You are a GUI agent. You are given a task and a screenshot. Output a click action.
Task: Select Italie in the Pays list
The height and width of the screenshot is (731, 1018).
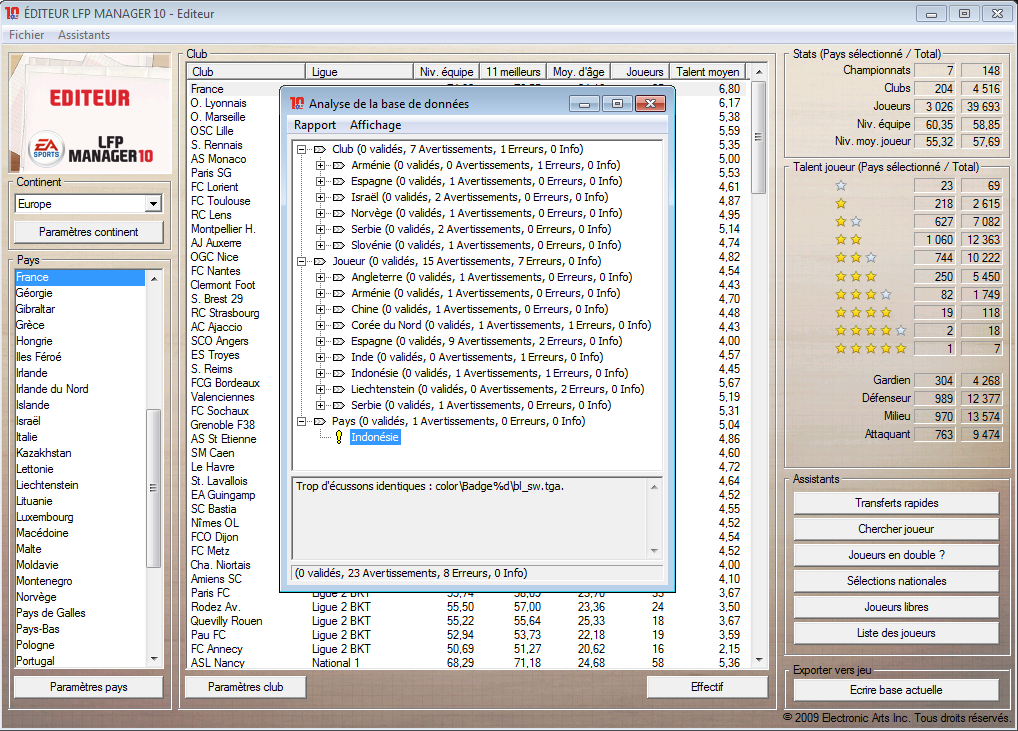coord(27,438)
